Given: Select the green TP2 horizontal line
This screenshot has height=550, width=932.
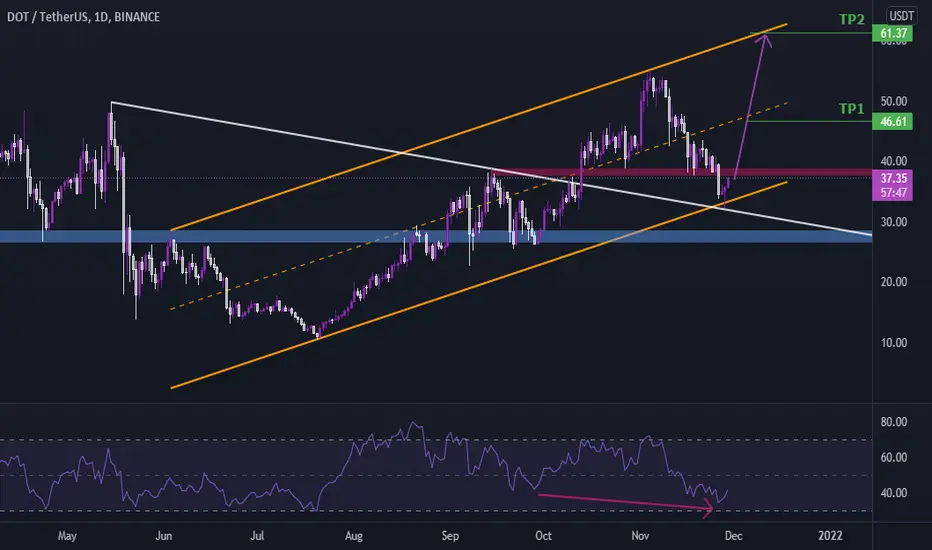Looking at the screenshot, I should tap(811, 33).
